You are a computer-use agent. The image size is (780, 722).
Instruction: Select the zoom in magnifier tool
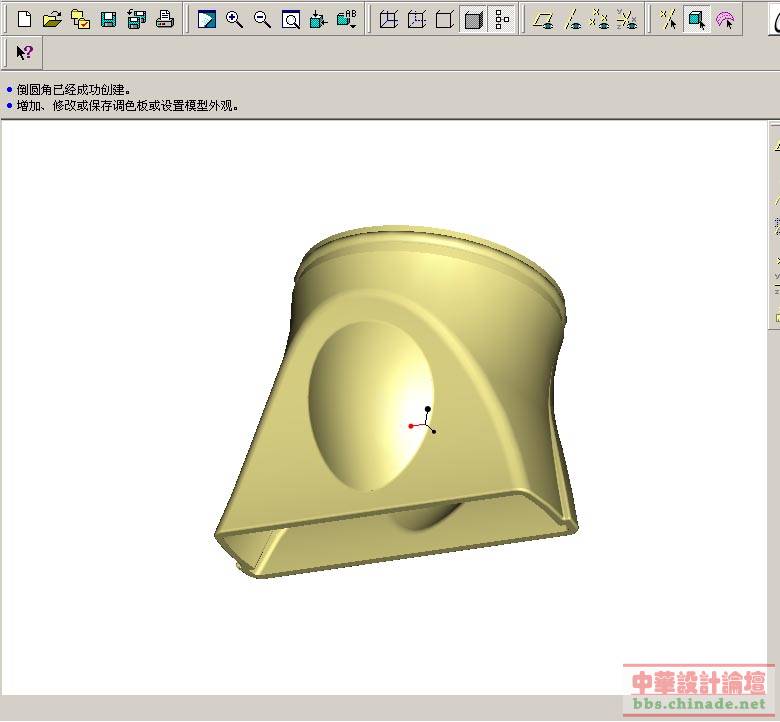234,19
